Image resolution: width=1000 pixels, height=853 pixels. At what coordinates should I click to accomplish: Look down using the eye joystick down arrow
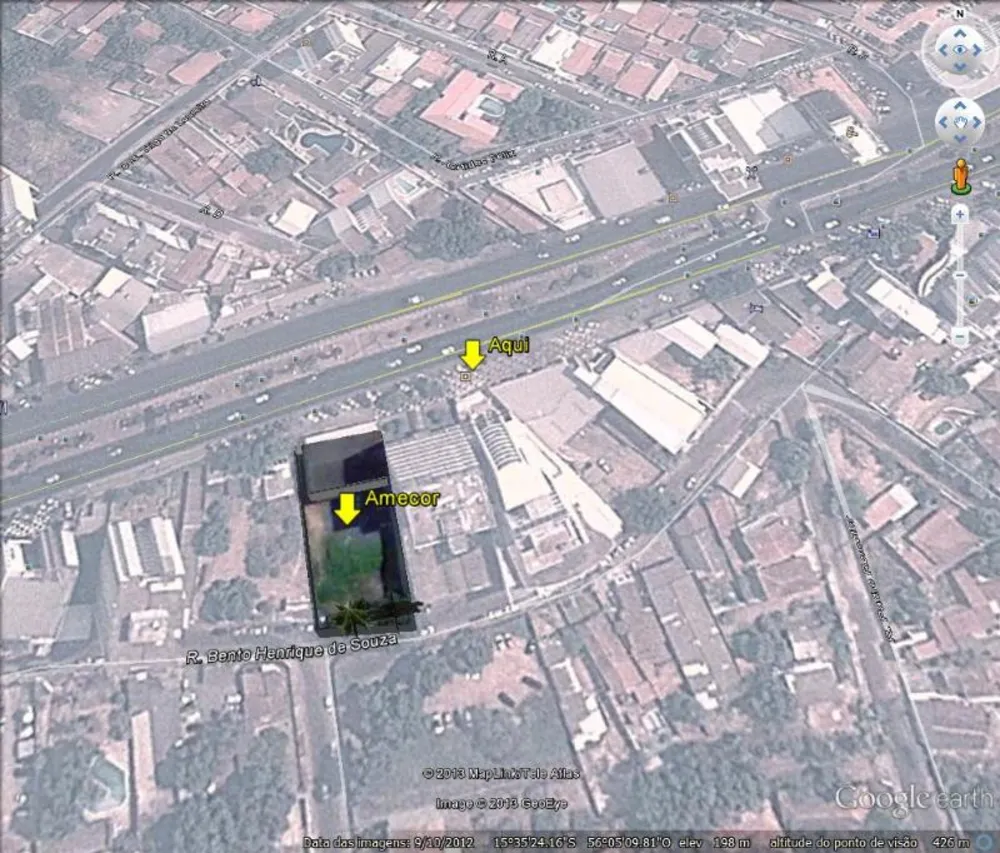point(959,67)
